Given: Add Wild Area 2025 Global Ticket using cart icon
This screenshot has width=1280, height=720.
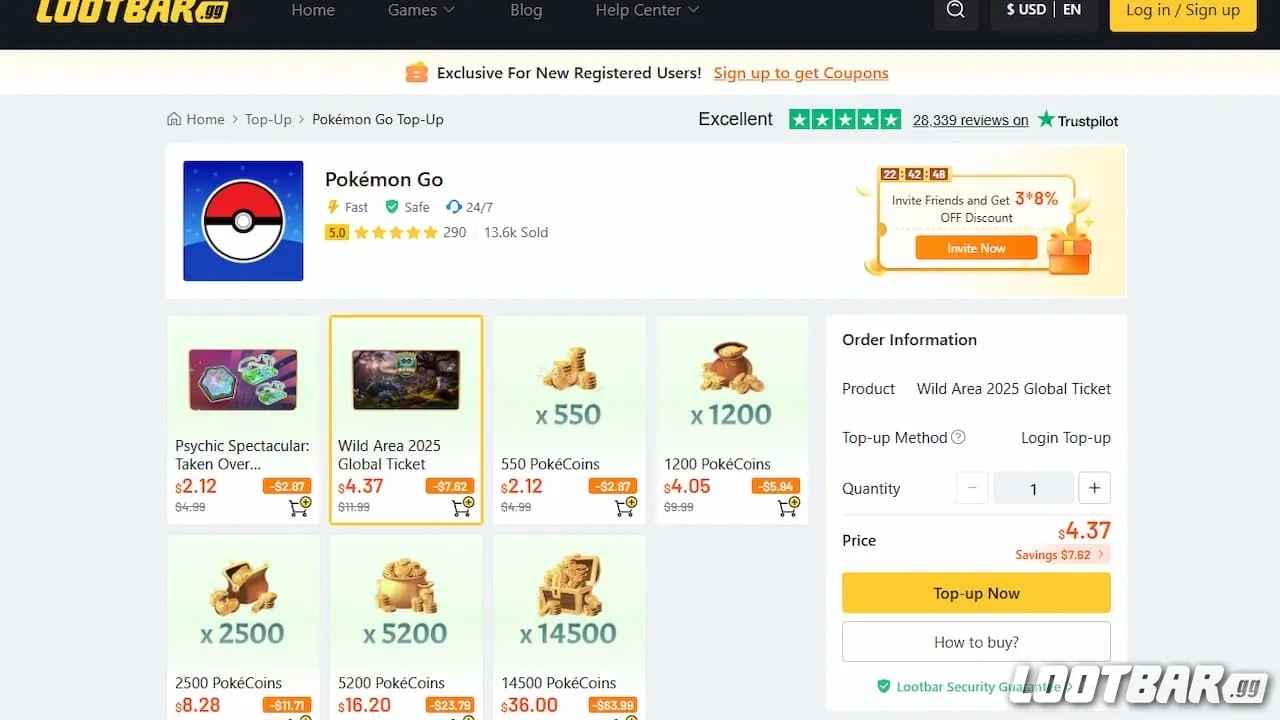Looking at the screenshot, I should 461,507.
